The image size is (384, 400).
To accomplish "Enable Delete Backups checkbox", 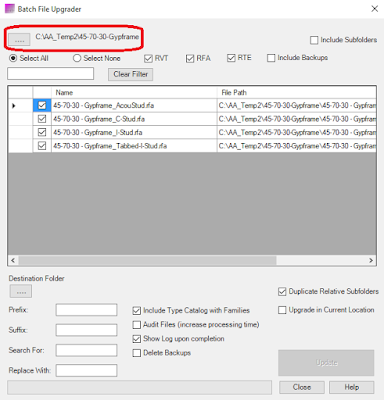I will click(x=137, y=353).
